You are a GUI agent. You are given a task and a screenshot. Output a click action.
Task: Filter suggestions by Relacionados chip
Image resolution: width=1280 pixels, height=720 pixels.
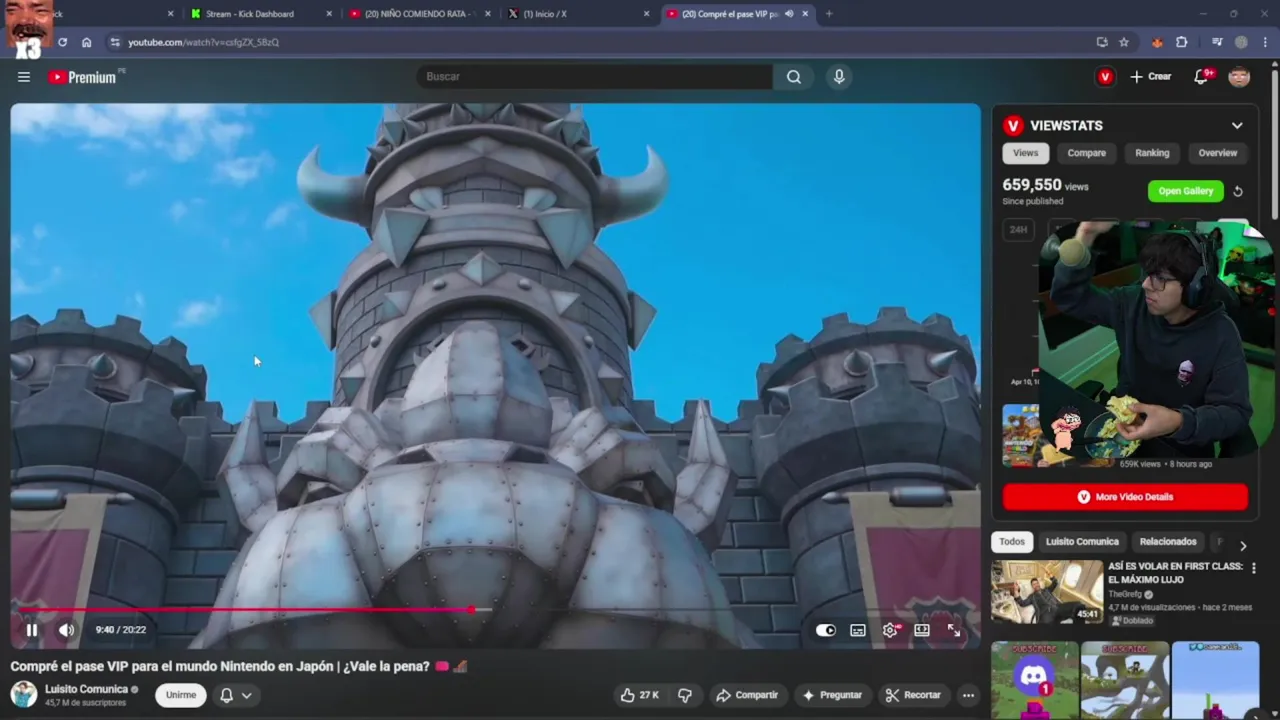pos(1168,542)
